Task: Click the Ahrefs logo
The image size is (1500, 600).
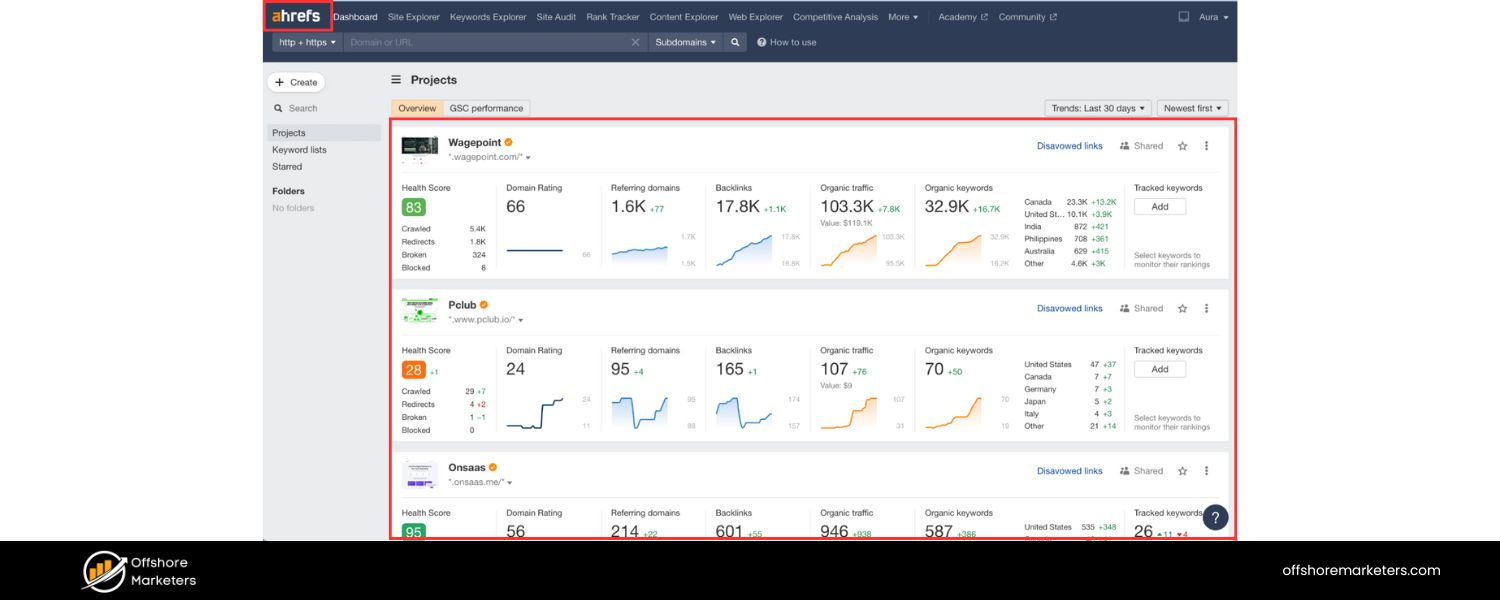Action: [296, 16]
